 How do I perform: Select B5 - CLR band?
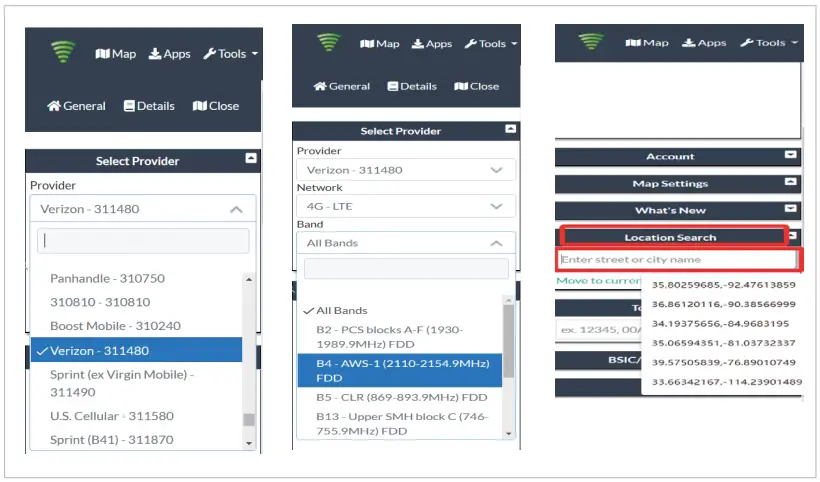[400, 397]
